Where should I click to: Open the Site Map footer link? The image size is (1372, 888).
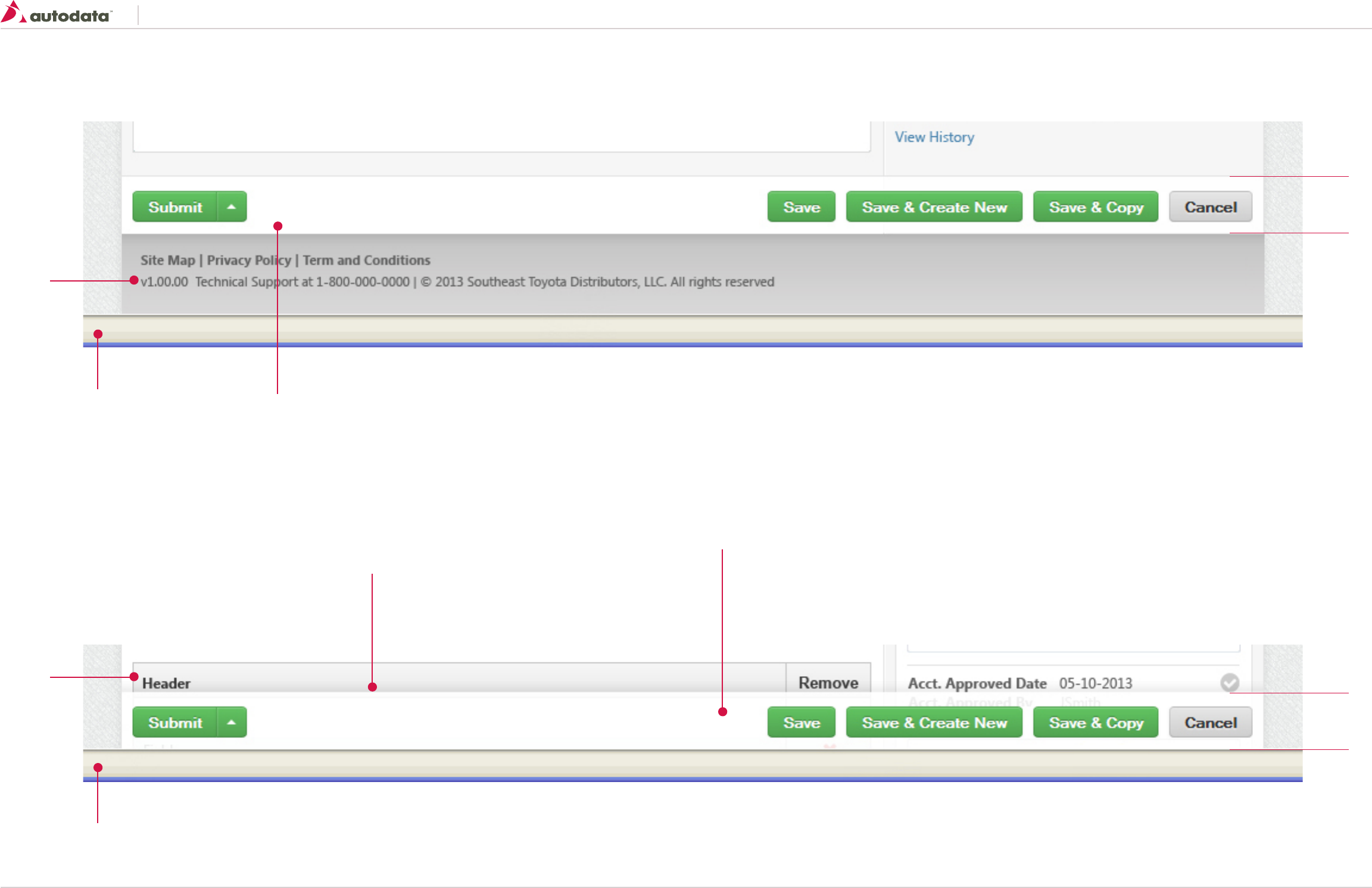coord(167,260)
